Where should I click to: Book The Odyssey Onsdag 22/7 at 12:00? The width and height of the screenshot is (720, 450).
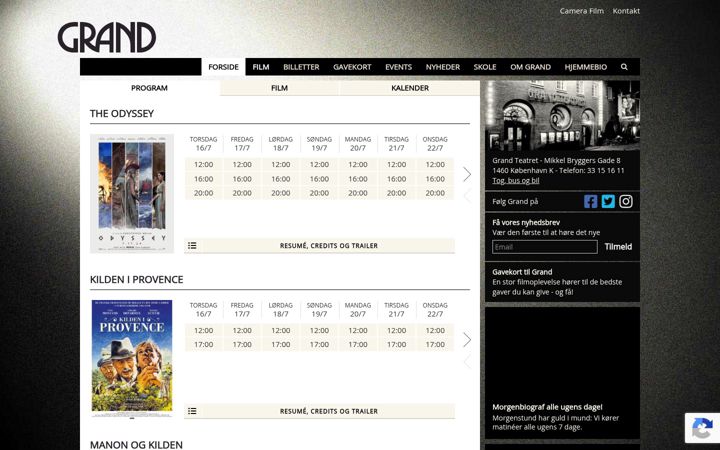click(x=435, y=164)
